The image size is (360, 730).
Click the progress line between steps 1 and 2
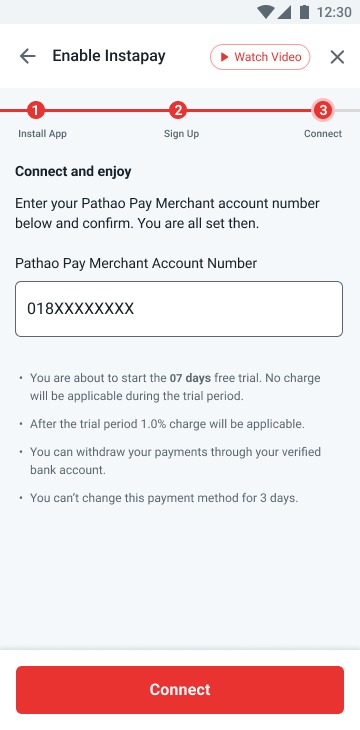(107, 110)
